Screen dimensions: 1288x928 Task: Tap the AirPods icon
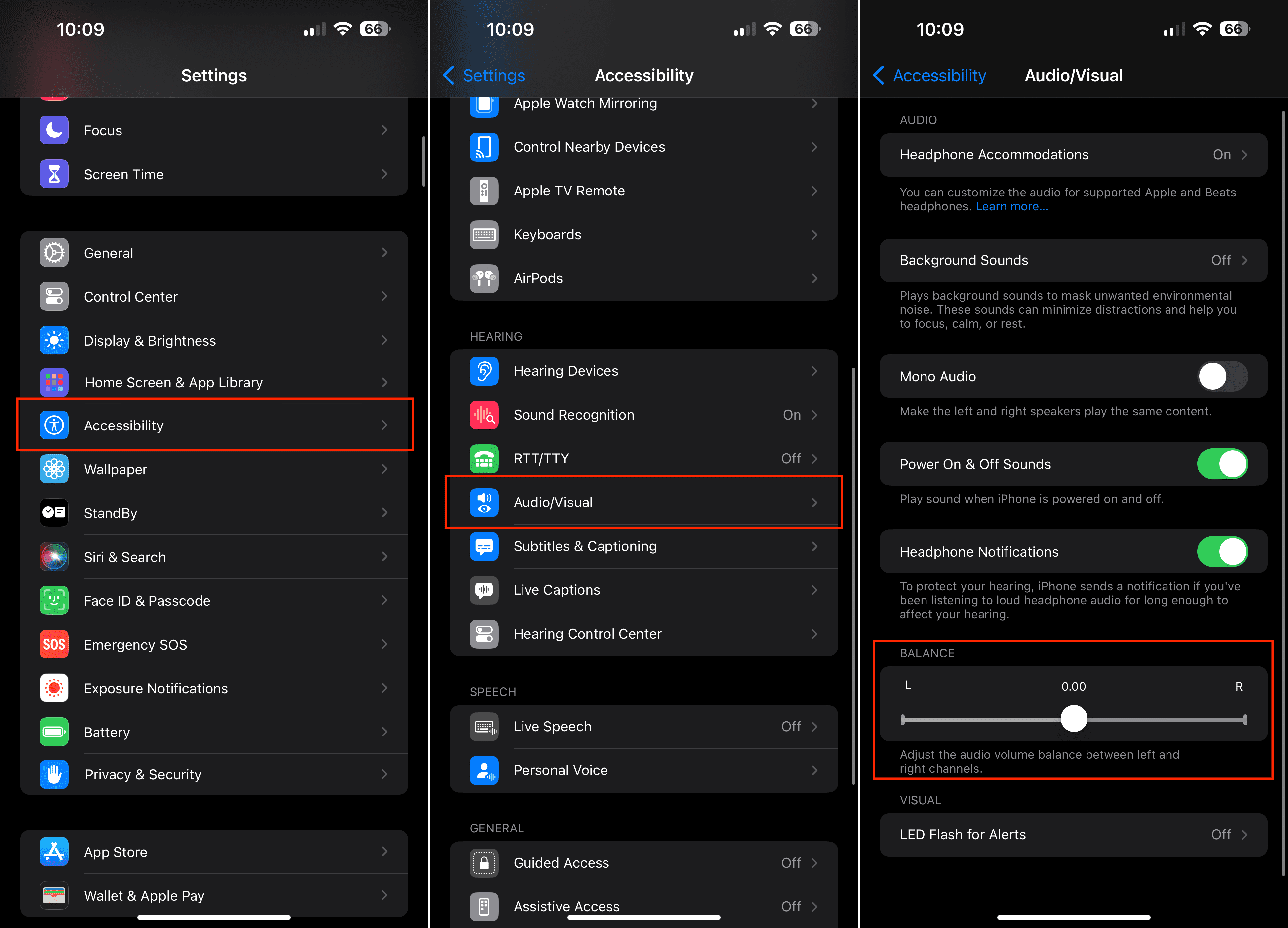click(484, 278)
